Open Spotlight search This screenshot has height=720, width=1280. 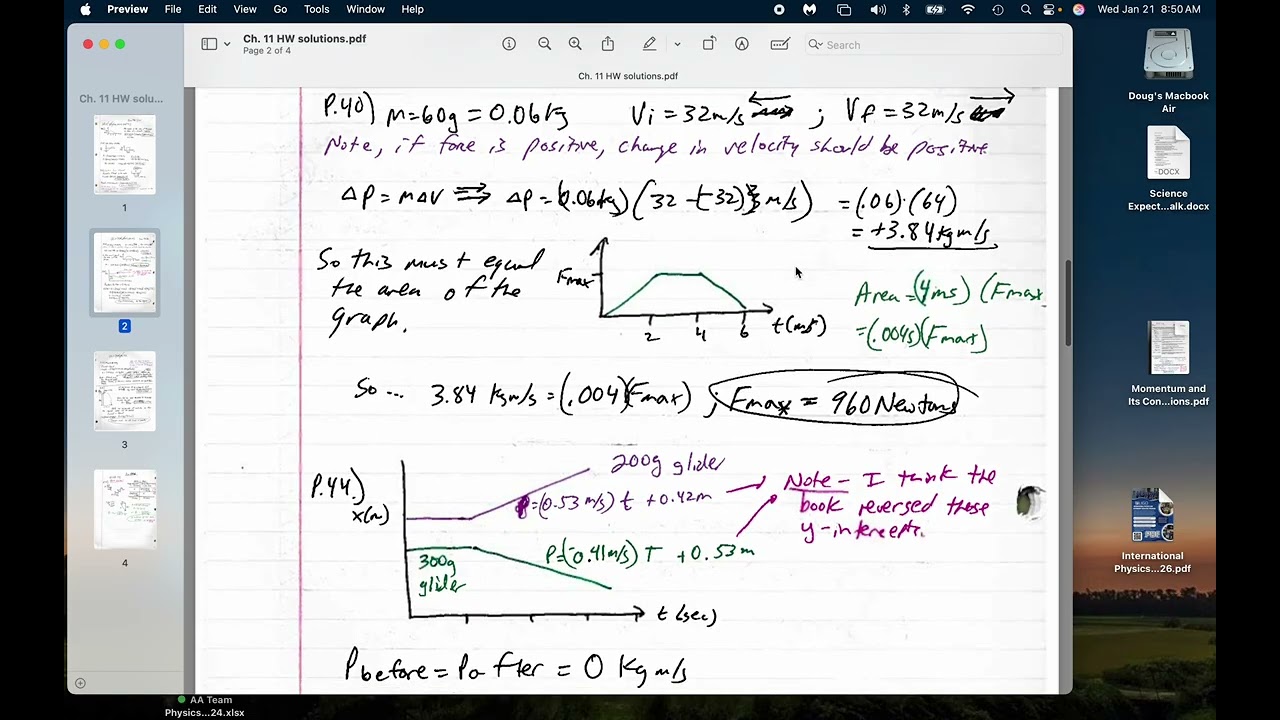(x=1026, y=9)
